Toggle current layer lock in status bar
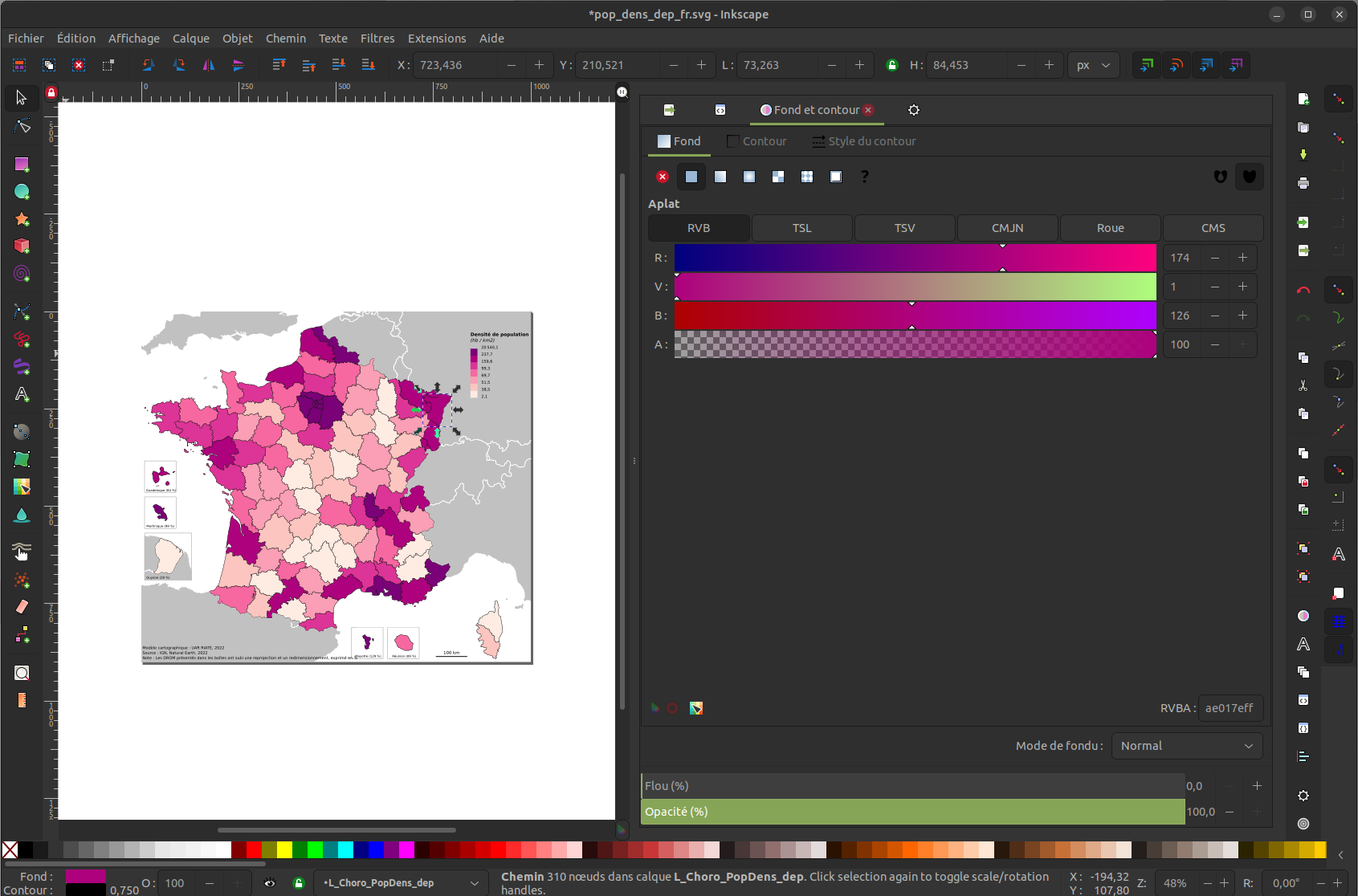The width and height of the screenshot is (1358, 896). coord(299,882)
